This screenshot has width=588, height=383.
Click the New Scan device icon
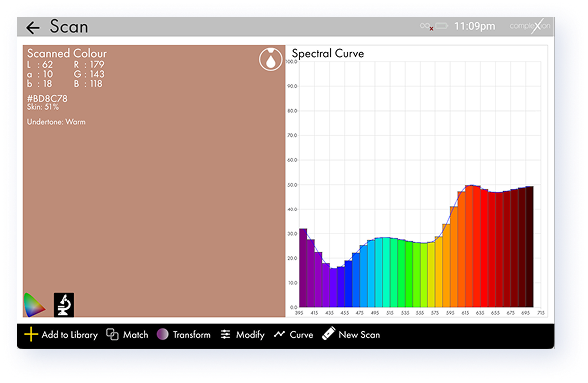328,333
